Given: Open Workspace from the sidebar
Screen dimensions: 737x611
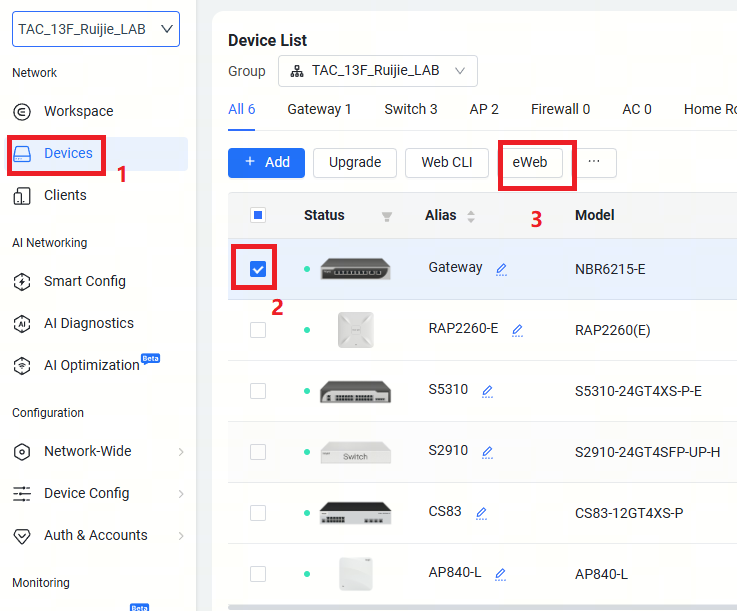Looking at the screenshot, I should tap(78, 111).
